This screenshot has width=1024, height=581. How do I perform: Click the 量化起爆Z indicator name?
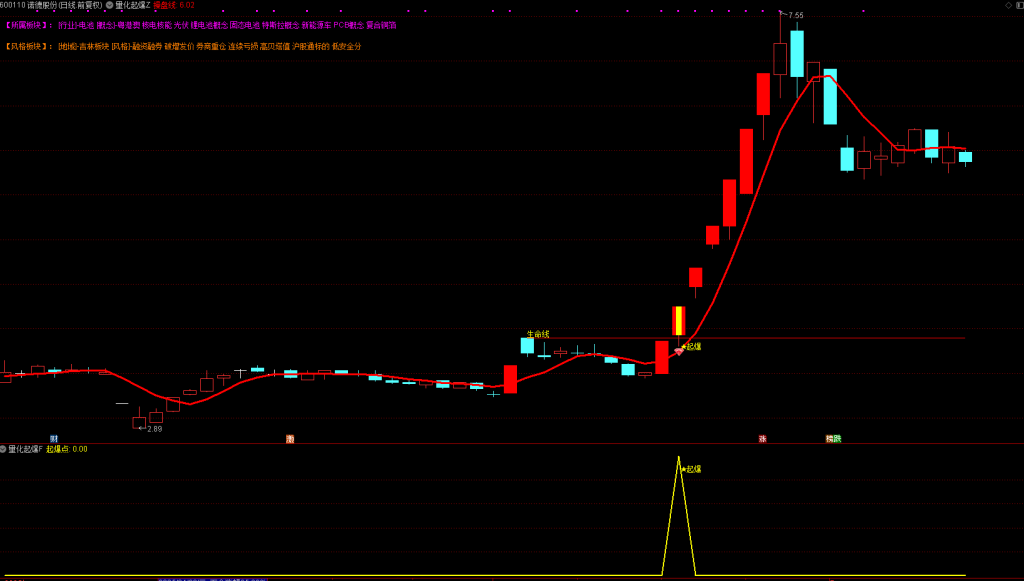coord(132,5)
